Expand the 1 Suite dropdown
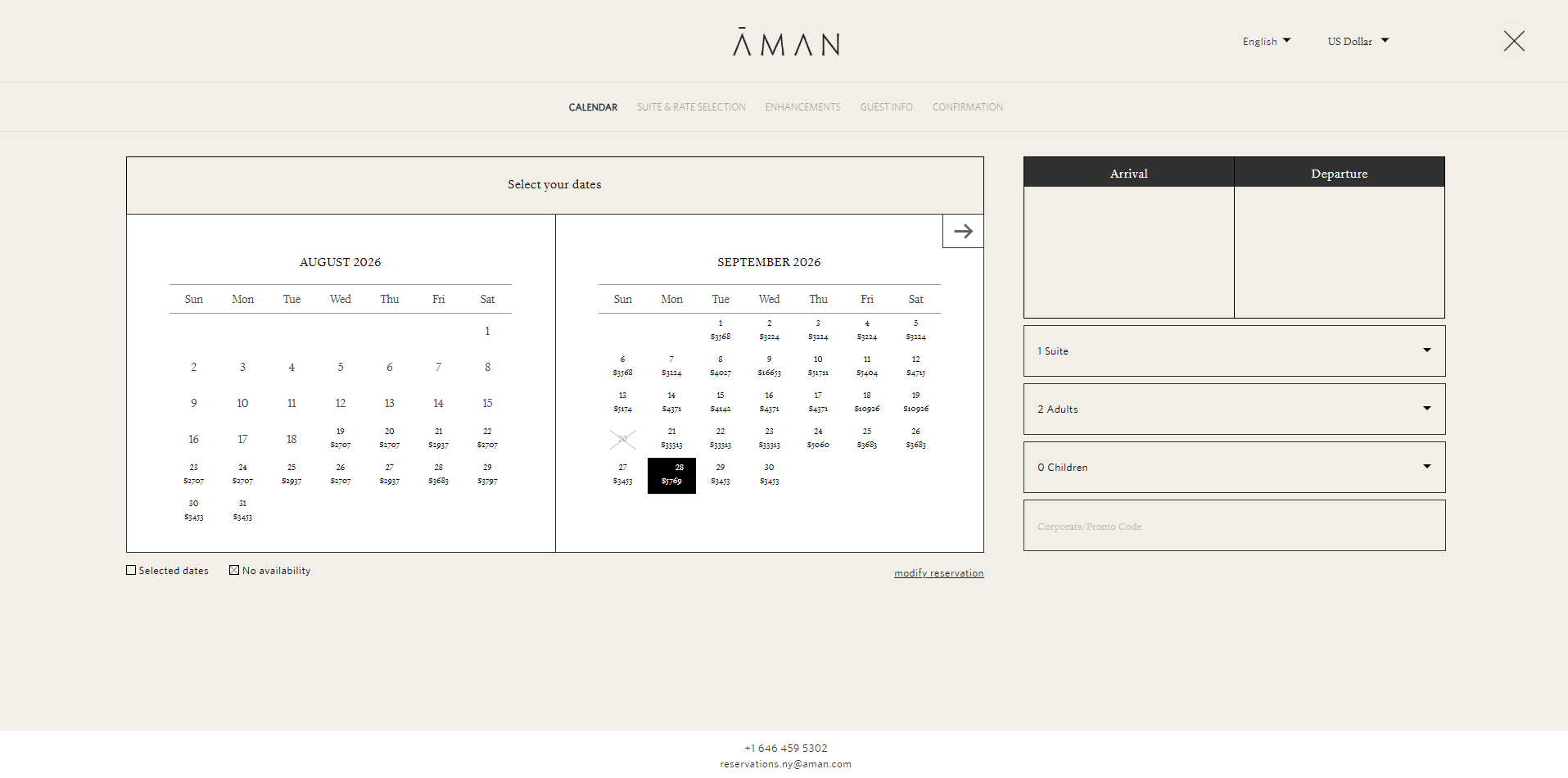The image size is (1568, 778). tap(1234, 351)
